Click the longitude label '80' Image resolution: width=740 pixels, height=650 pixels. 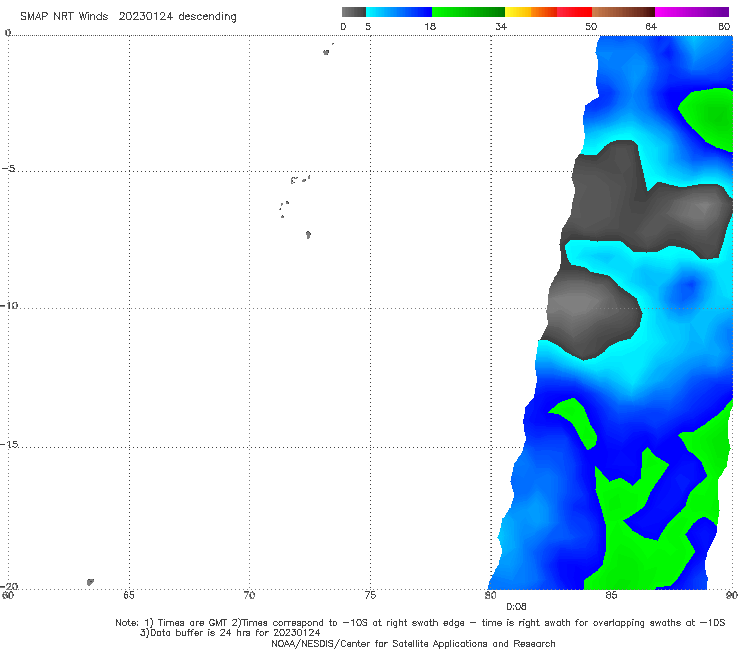pyautogui.click(x=491, y=595)
